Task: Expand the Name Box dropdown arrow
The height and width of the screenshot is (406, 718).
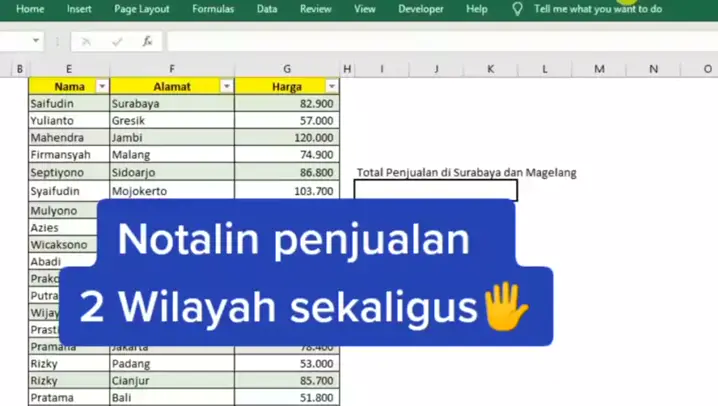Action: [x=36, y=41]
